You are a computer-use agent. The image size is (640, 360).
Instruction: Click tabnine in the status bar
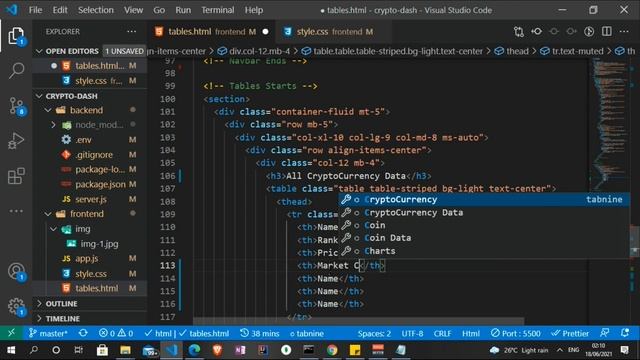[307, 333]
